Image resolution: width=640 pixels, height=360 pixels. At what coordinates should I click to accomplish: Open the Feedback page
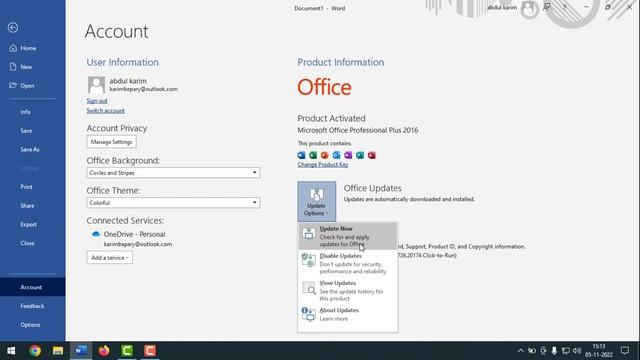[x=32, y=306]
